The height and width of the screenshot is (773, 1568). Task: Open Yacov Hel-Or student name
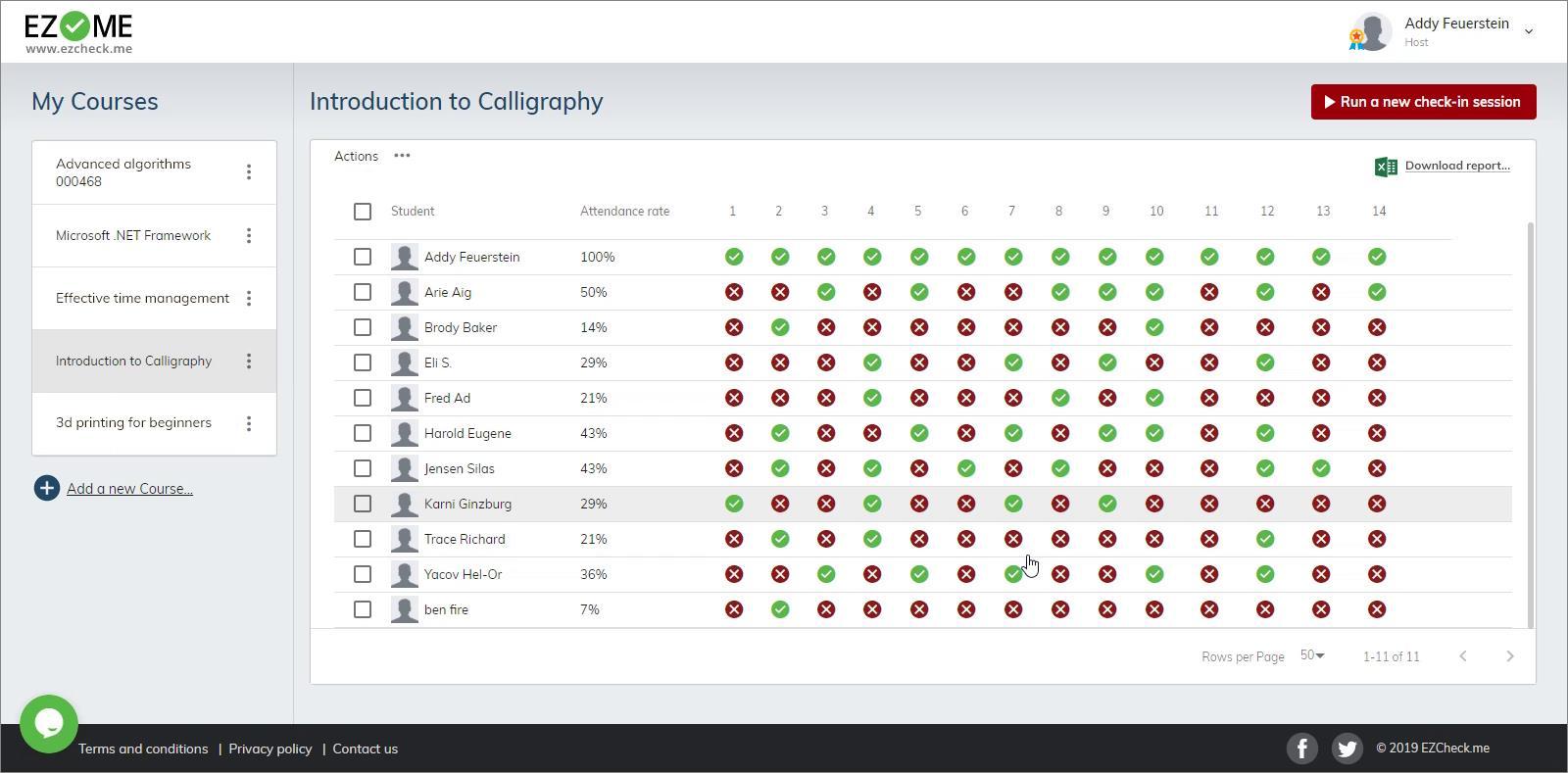tap(463, 575)
